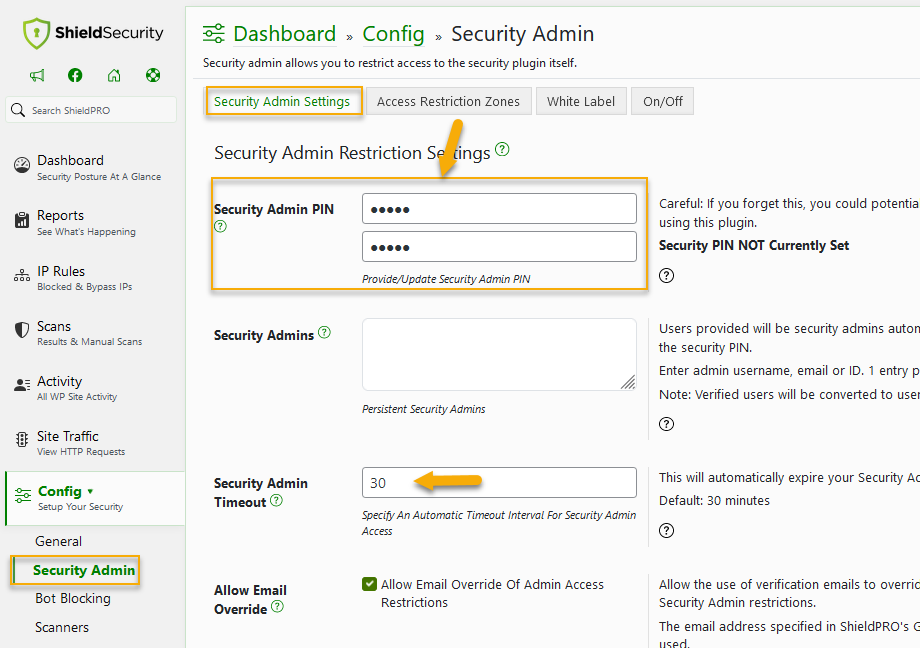Open the lifebuoy help icon
920x648 pixels.
coord(153,75)
